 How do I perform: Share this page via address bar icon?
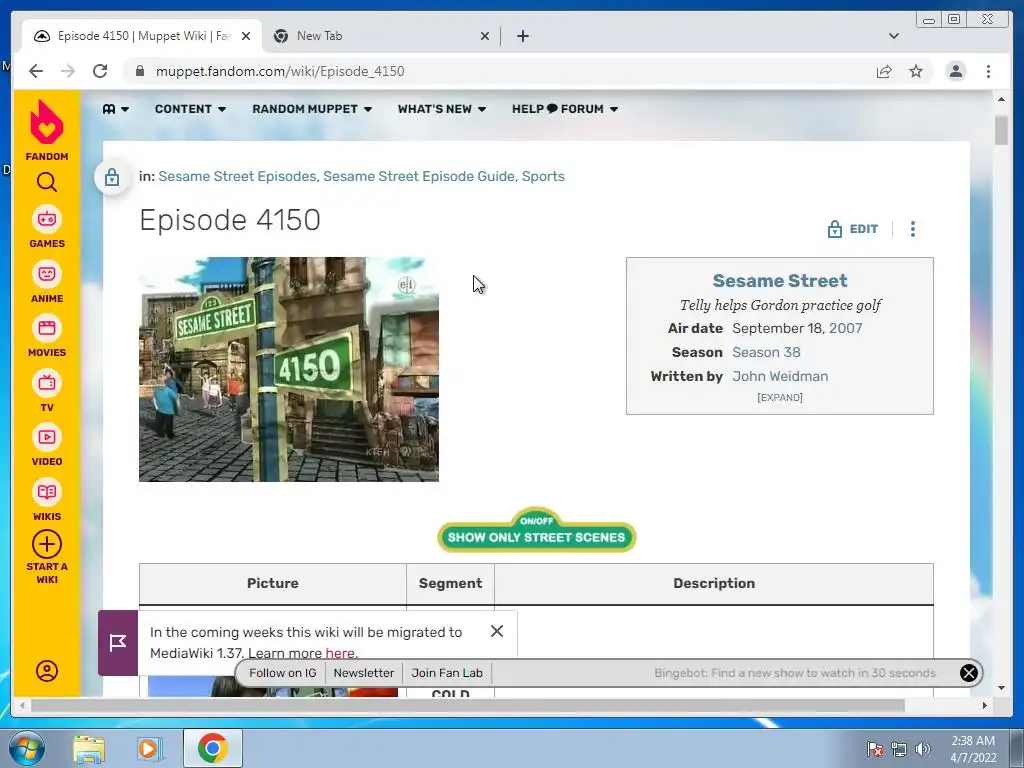click(x=884, y=71)
